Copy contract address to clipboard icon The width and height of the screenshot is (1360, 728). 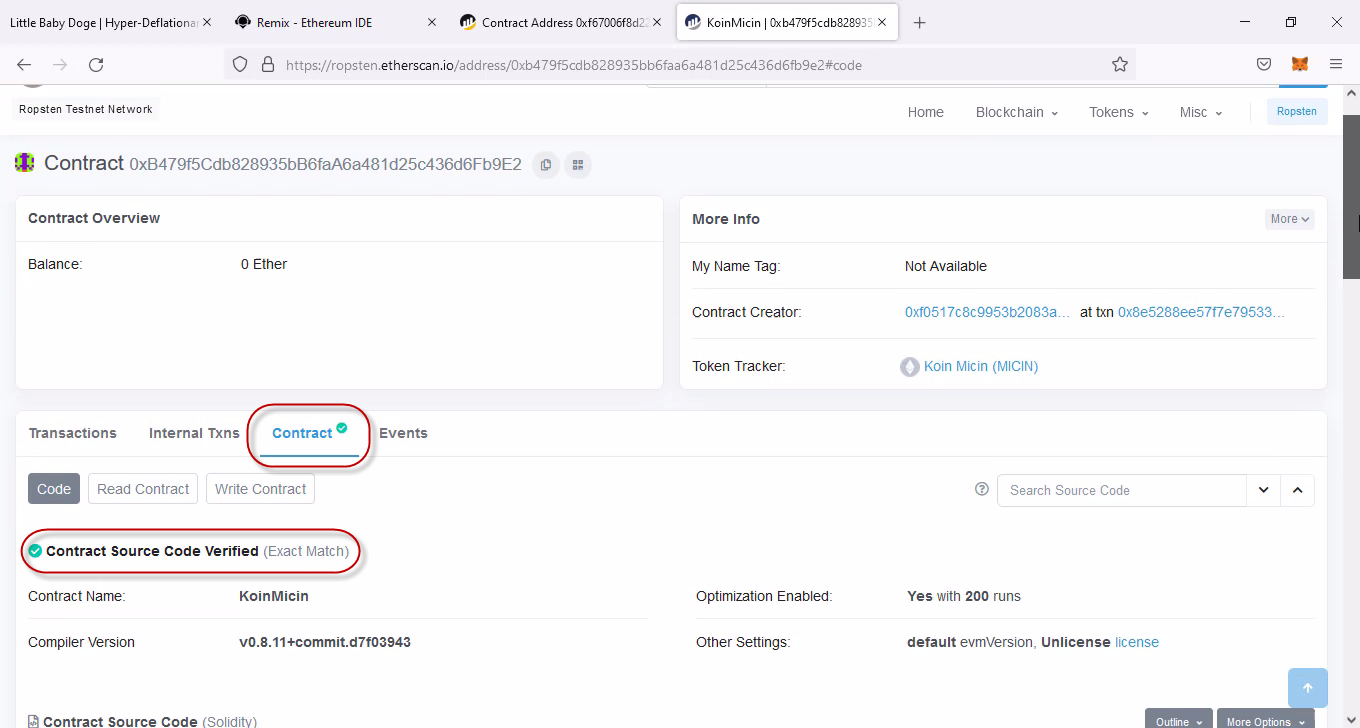(545, 165)
